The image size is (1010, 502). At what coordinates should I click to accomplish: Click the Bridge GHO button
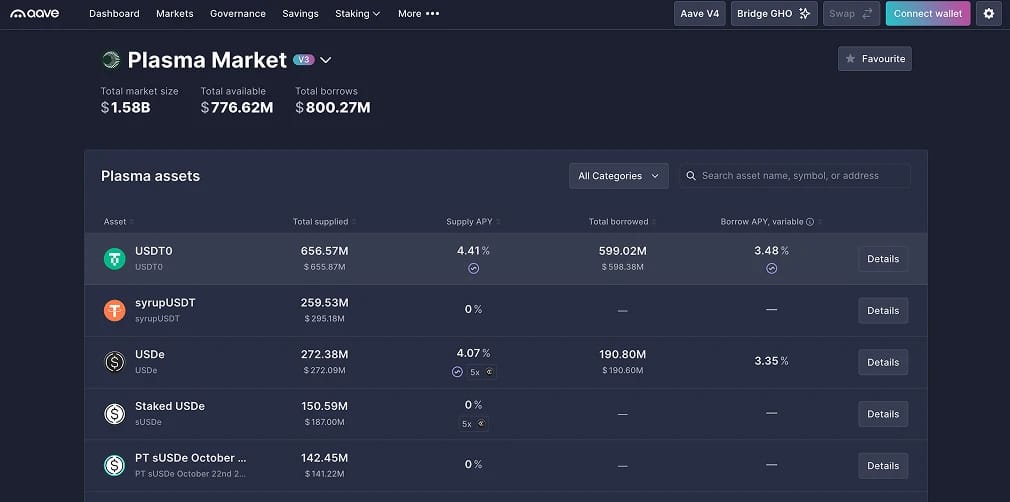(774, 14)
